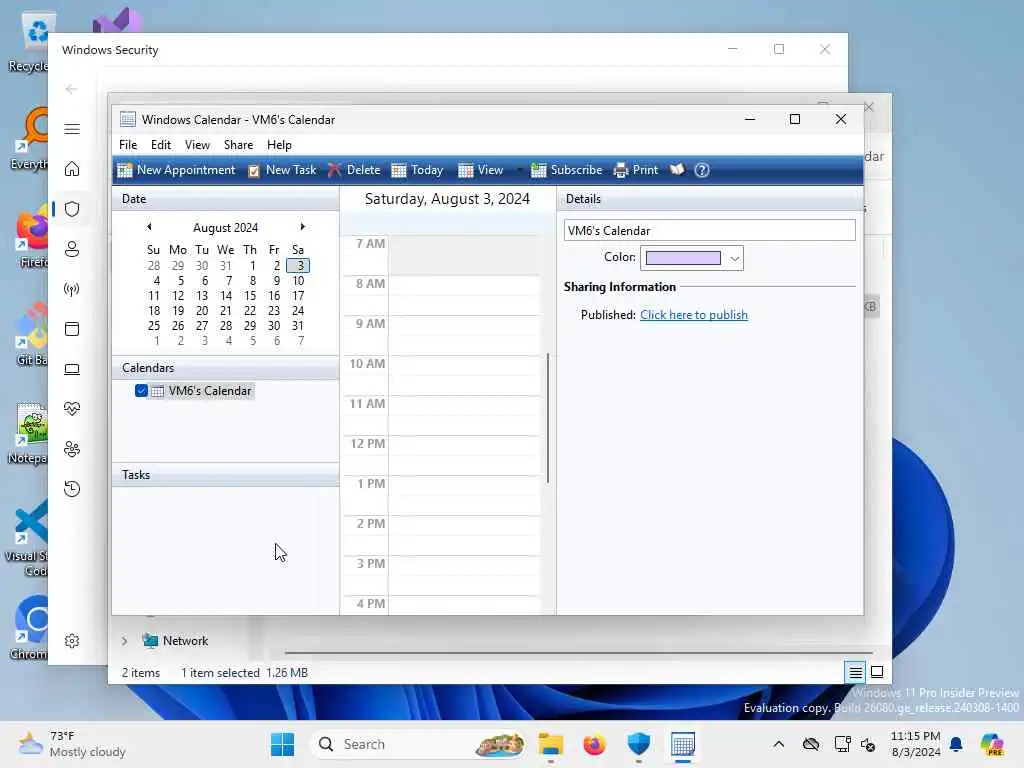Viewport: 1024px width, 768px height.
Task: Go to next month arrow
Action: coord(302,227)
